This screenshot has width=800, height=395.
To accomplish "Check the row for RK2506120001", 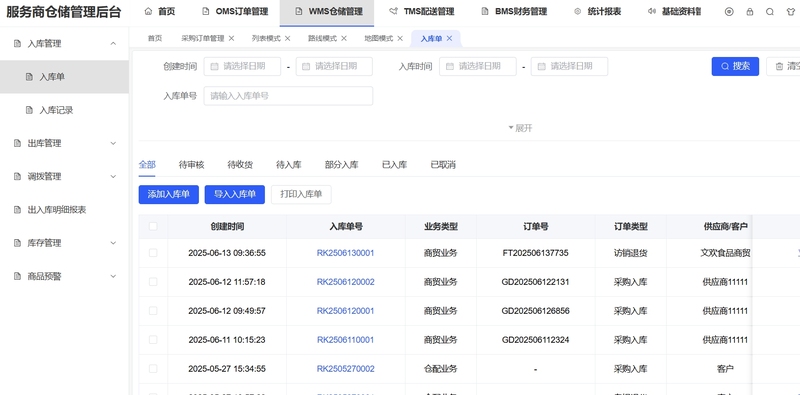I will 153,310.
